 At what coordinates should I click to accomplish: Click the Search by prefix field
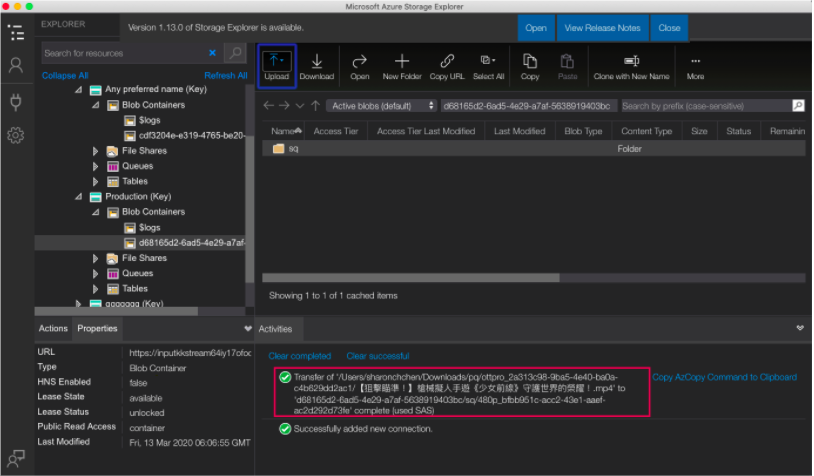coord(707,106)
